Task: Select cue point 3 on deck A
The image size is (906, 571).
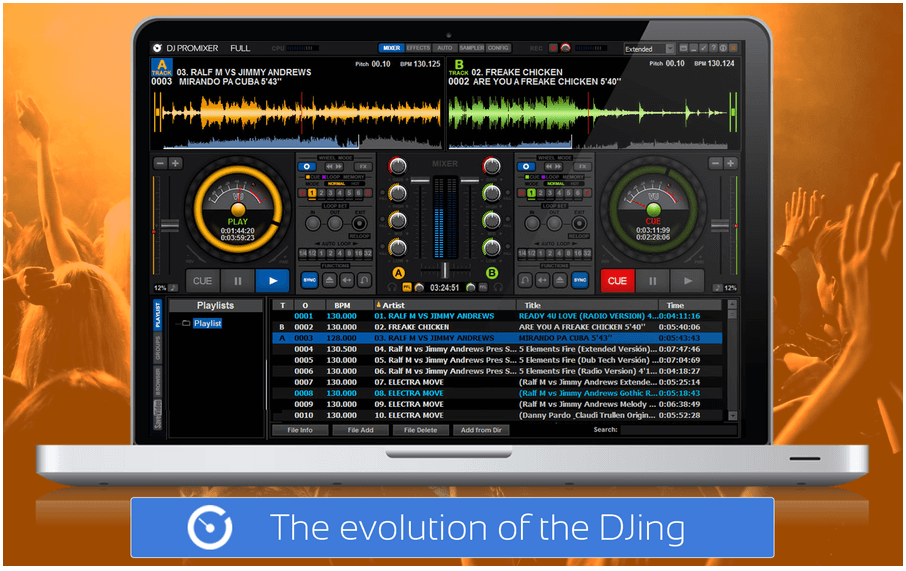Action: [331, 193]
